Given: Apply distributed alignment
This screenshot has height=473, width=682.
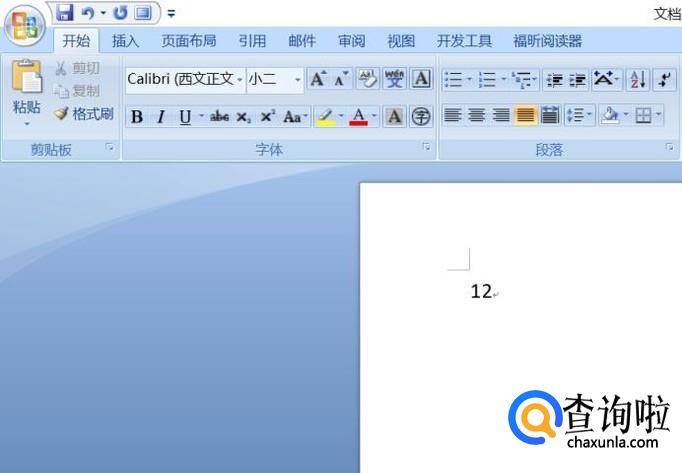Looking at the screenshot, I should pyautogui.click(x=550, y=115).
